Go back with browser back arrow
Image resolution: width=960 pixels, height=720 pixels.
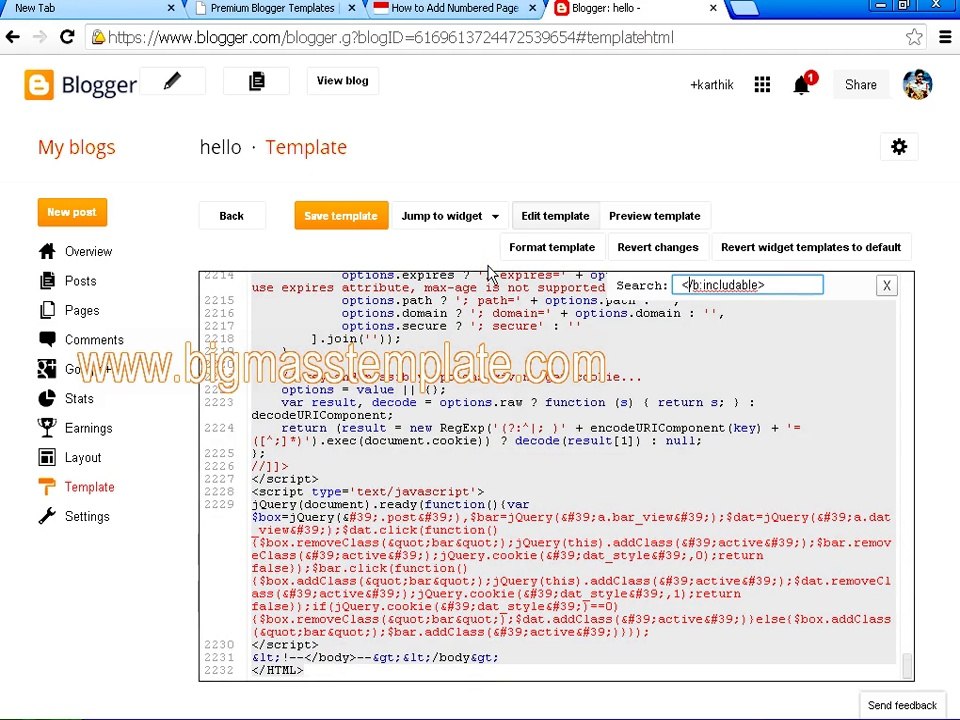(13, 37)
